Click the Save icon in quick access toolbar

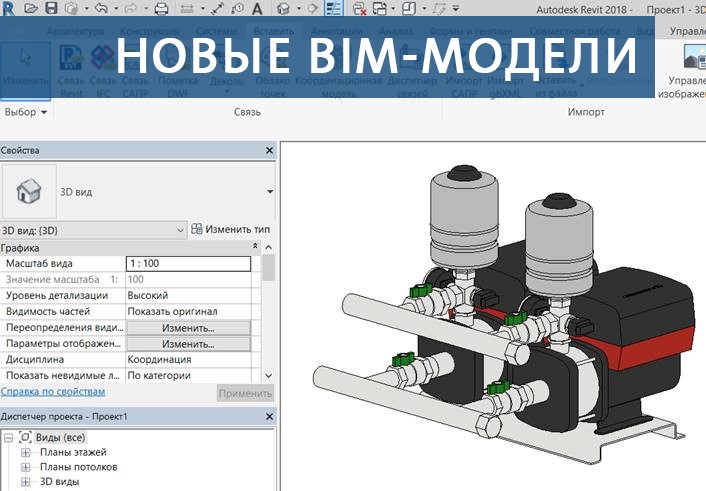tap(51, 8)
